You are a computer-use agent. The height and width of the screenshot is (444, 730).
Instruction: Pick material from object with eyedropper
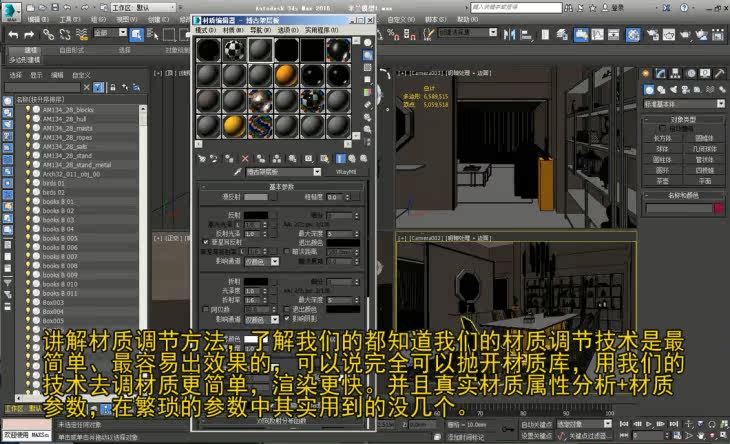coord(237,172)
